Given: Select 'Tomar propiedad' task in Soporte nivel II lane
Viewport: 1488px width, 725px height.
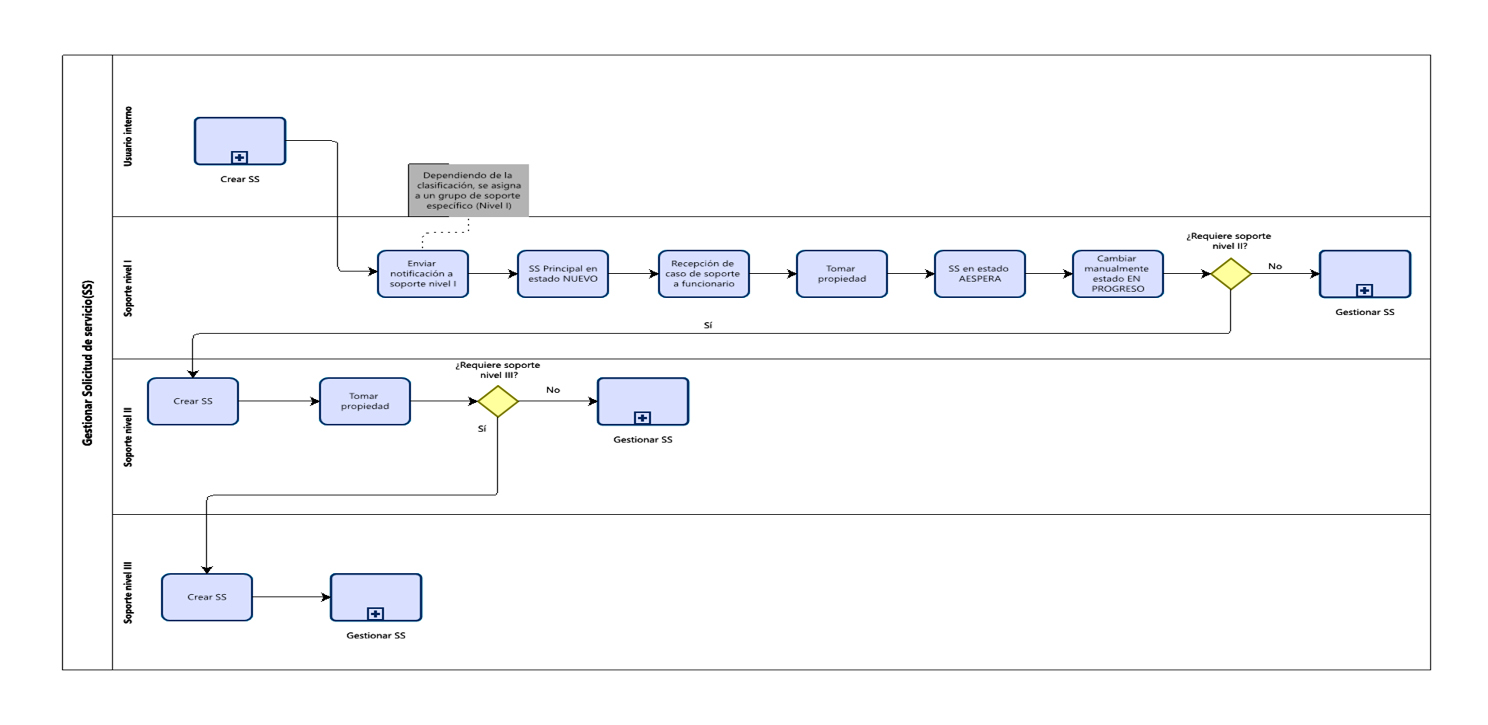Looking at the screenshot, I should tap(364, 401).
